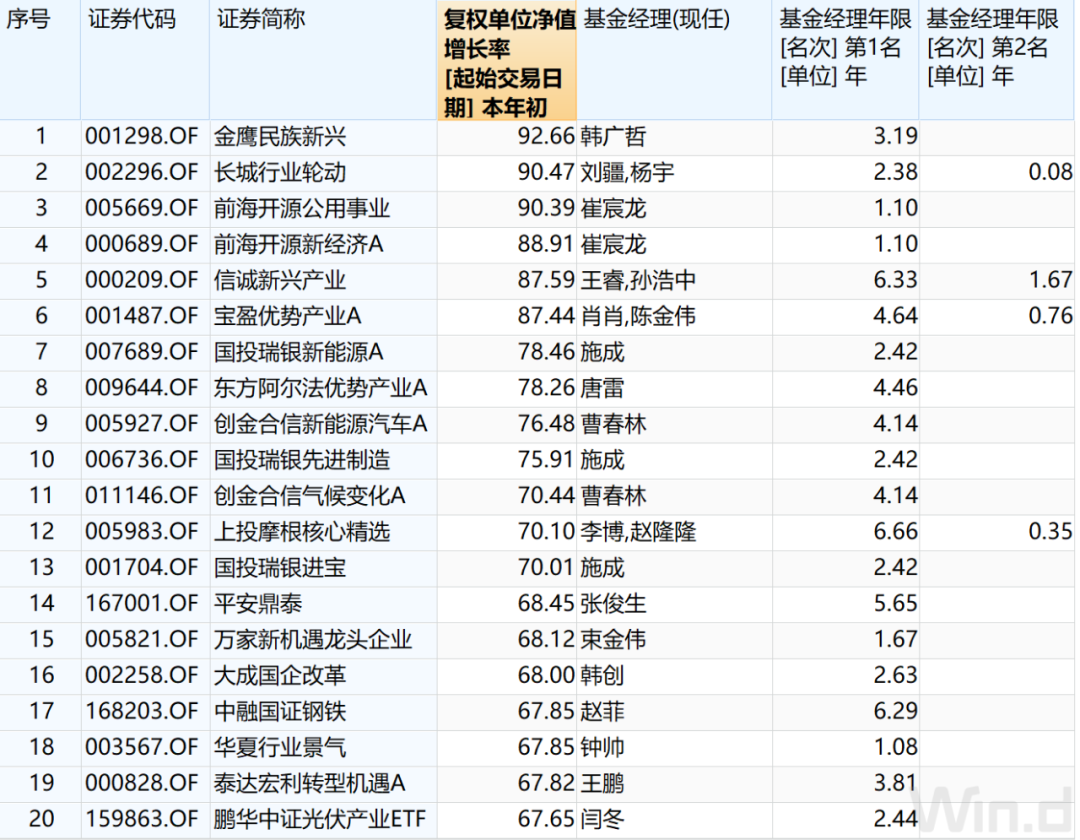Click 基金经理年限 第1名 column header
Screen dimensions: 1080x840
pos(845,48)
